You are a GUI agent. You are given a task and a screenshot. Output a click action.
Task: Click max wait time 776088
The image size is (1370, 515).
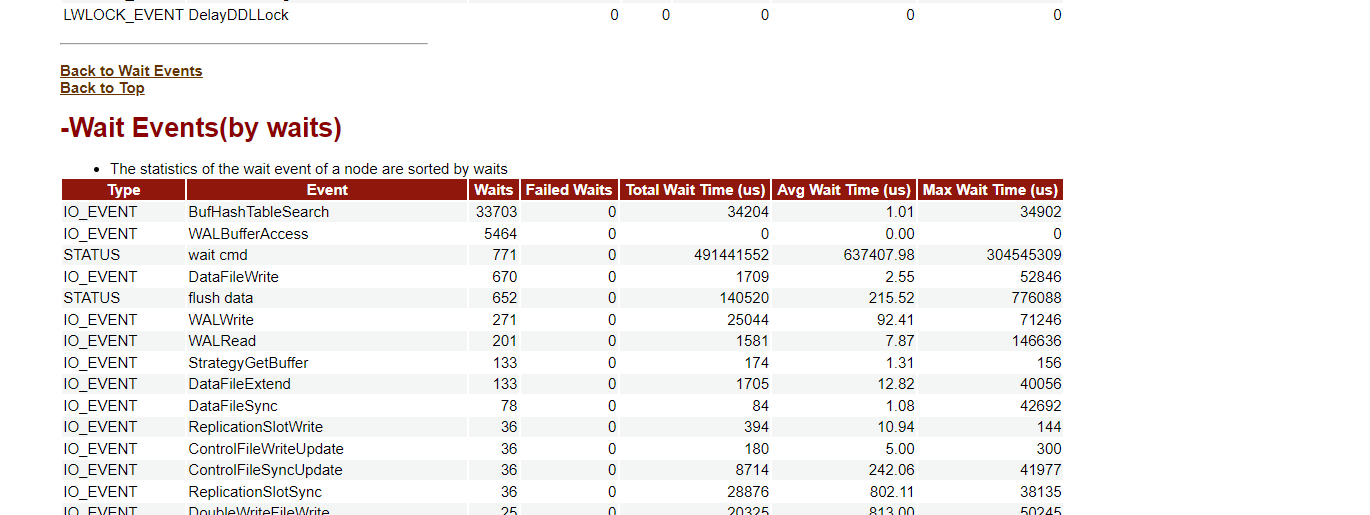[x=1037, y=298]
